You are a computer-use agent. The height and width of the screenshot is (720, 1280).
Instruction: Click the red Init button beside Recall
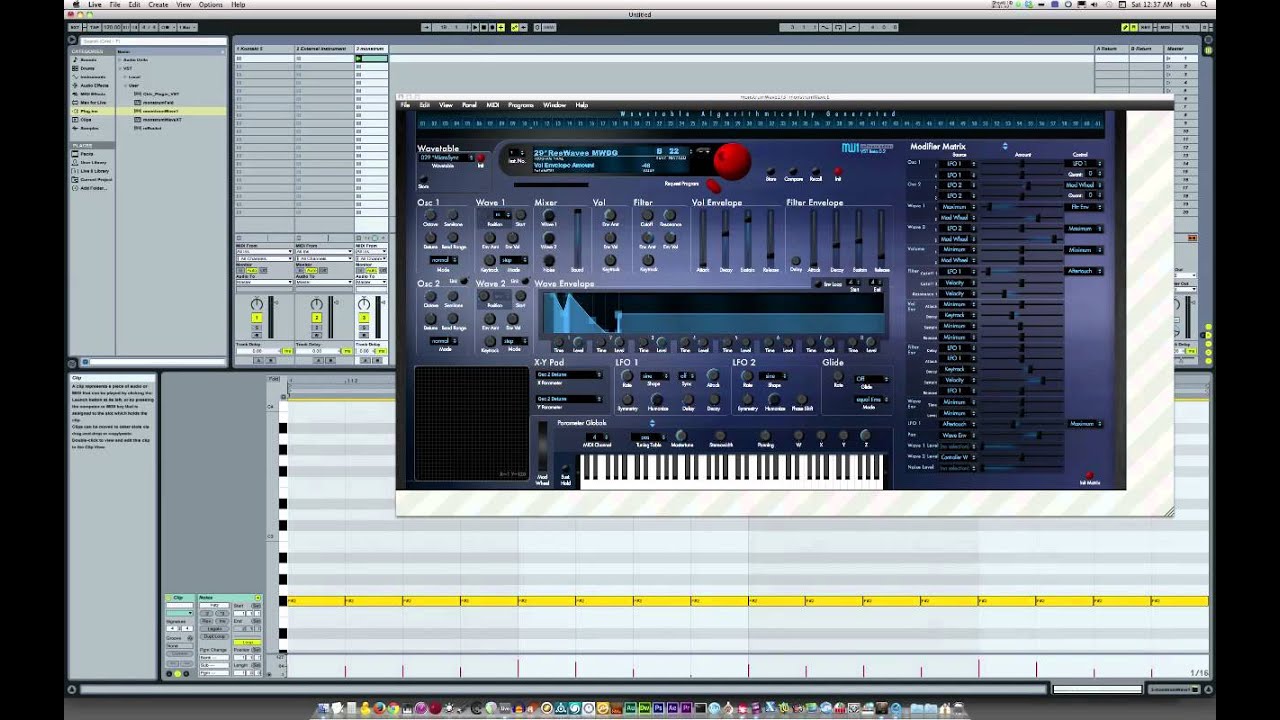click(838, 171)
